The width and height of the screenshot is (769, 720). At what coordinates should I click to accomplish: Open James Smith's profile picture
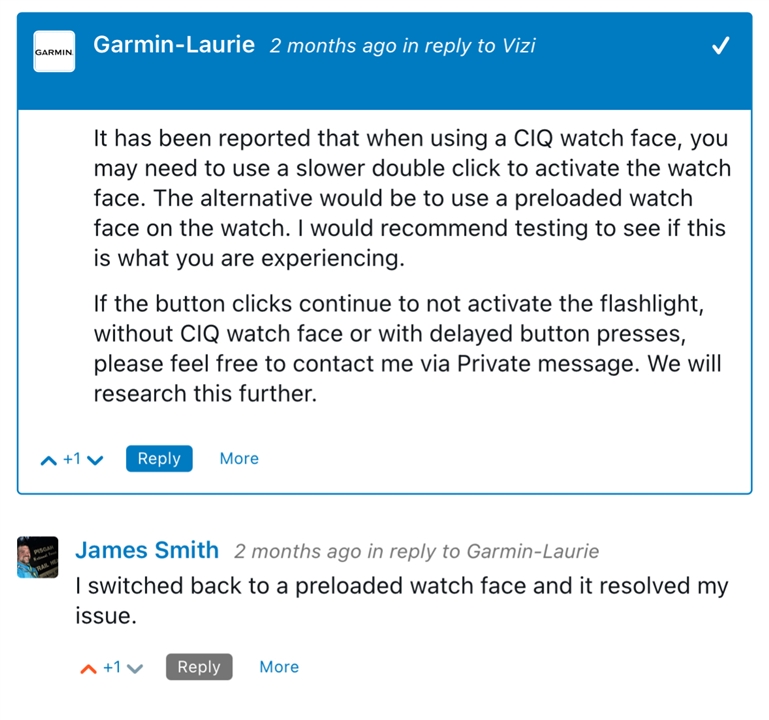(38, 557)
